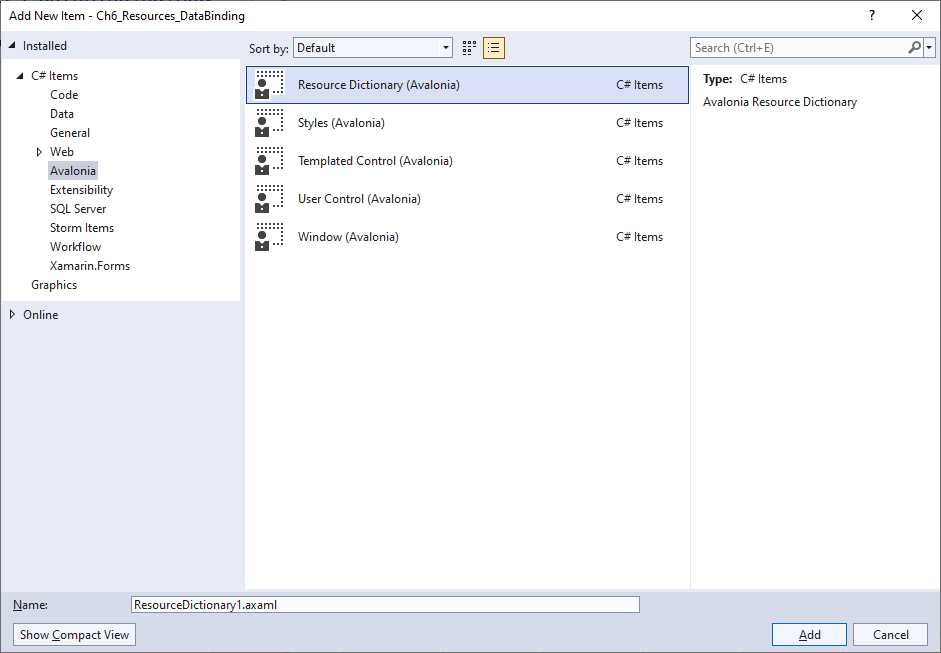Select the Xamarin.Forms category

(90, 265)
